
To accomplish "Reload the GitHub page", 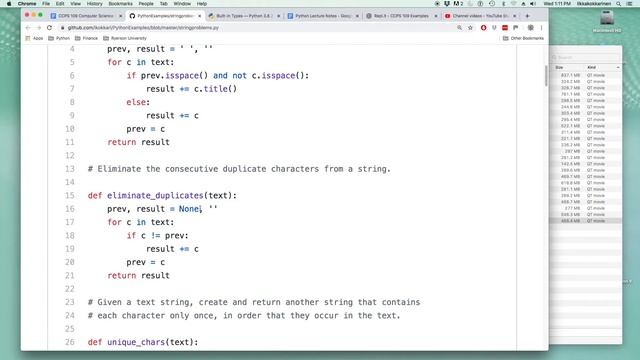I will (x=49, y=28).
